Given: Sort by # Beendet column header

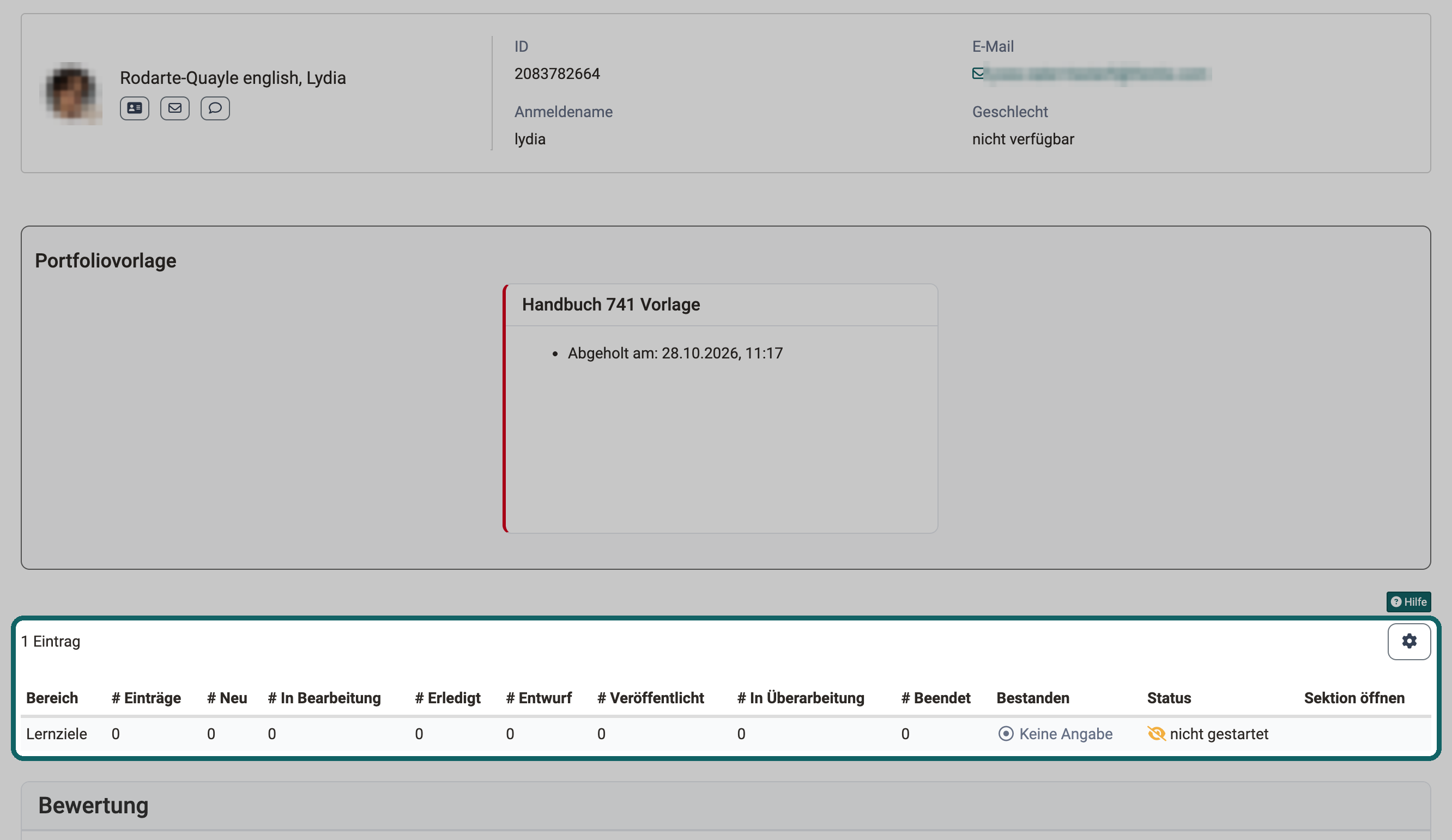Looking at the screenshot, I should [x=936, y=698].
